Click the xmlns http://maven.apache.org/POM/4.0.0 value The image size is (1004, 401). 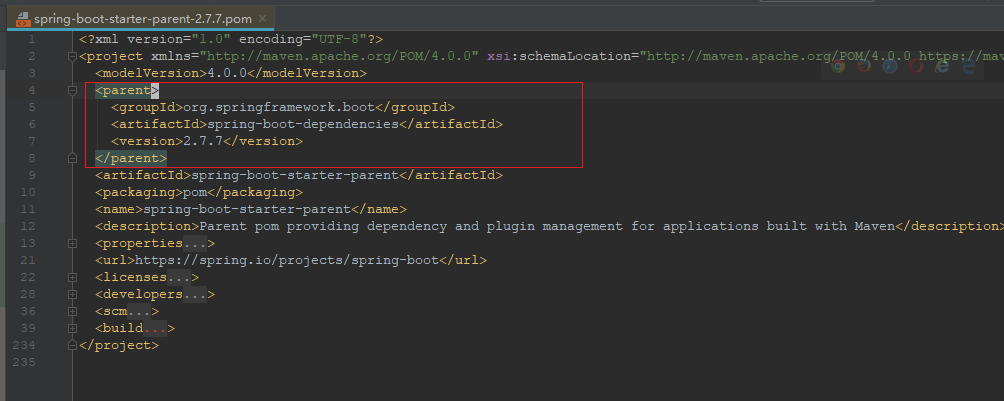pyautogui.click(x=339, y=56)
